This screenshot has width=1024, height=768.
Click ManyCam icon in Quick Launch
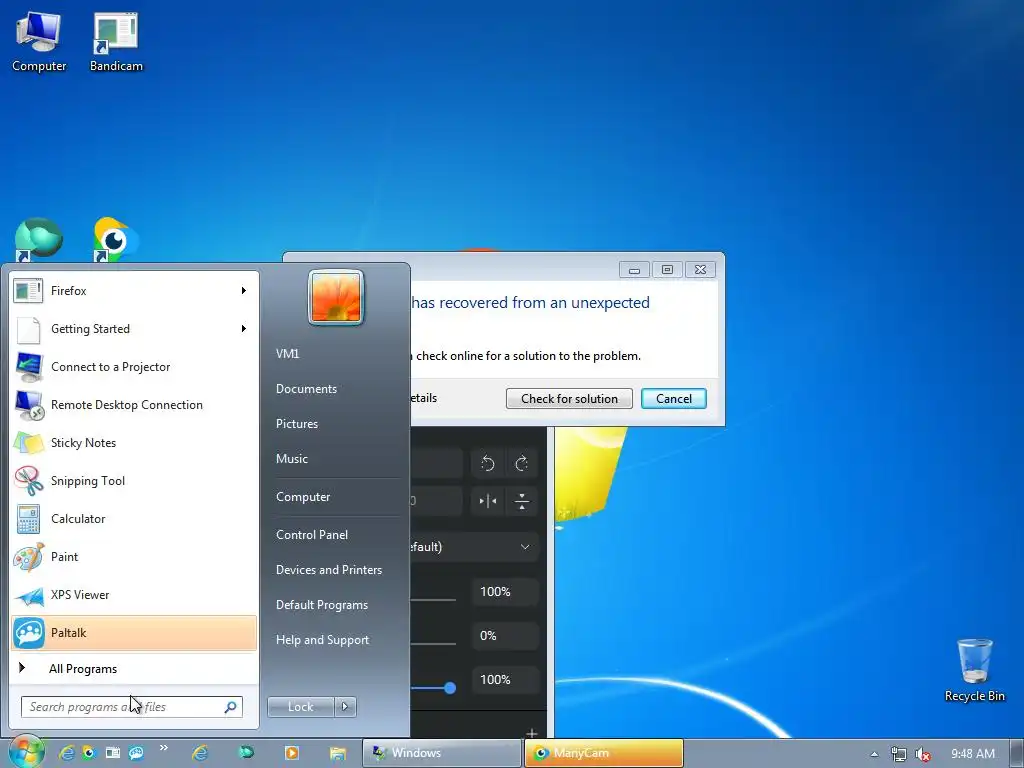point(89,753)
